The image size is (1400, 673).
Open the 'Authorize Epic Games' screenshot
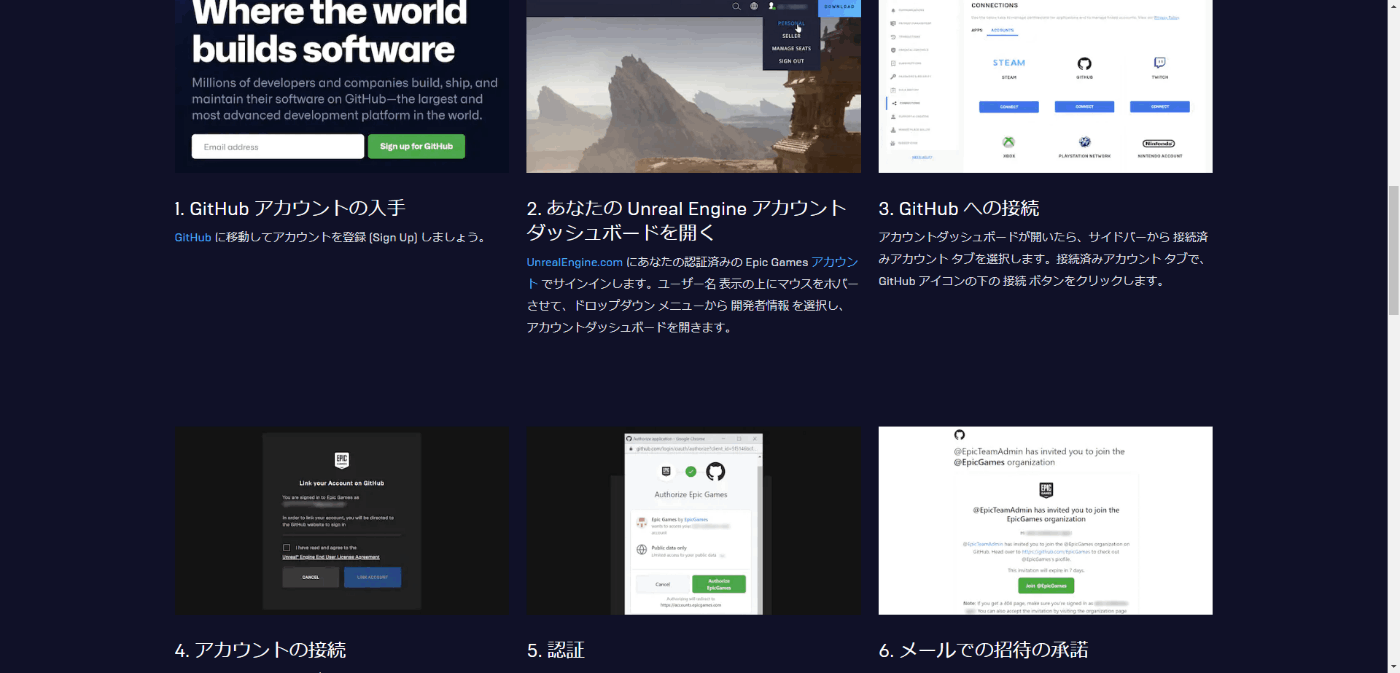[694, 521]
